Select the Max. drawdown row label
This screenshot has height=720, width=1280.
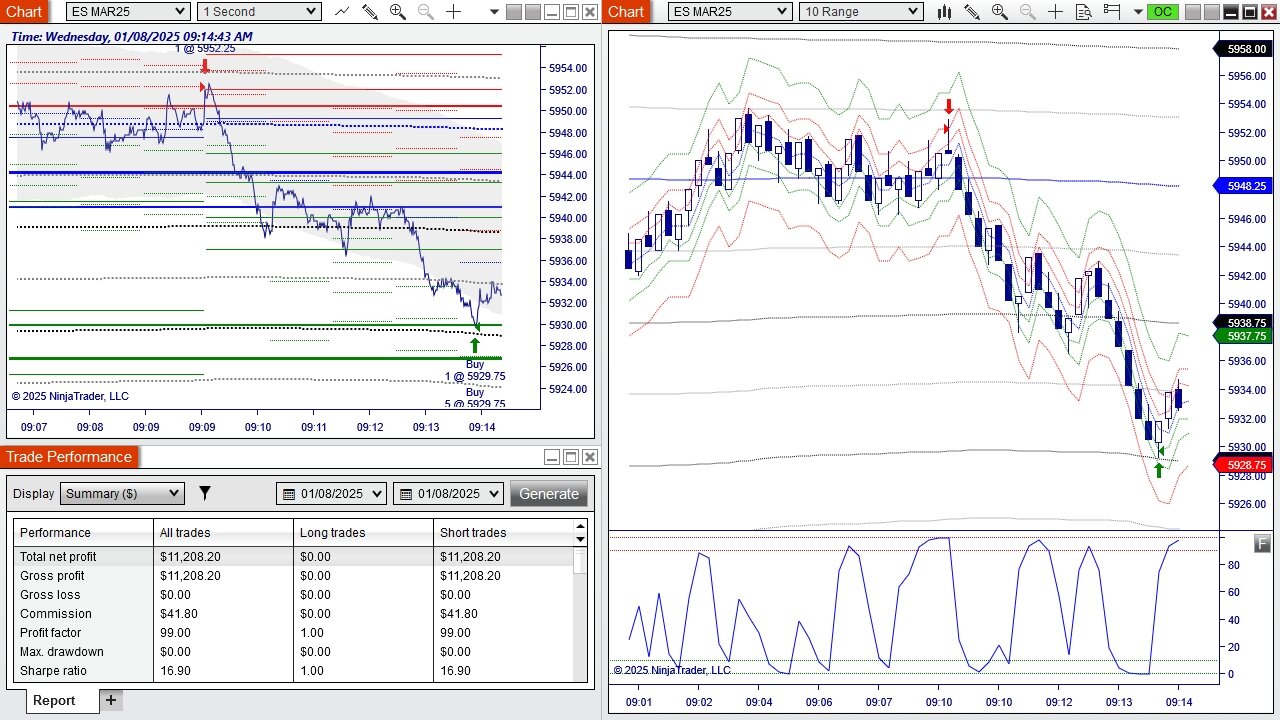(x=62, y=651)
